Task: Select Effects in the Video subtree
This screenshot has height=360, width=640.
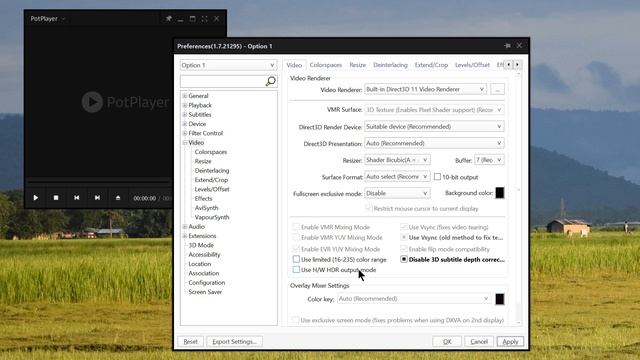Action: [x=203, y=198]
